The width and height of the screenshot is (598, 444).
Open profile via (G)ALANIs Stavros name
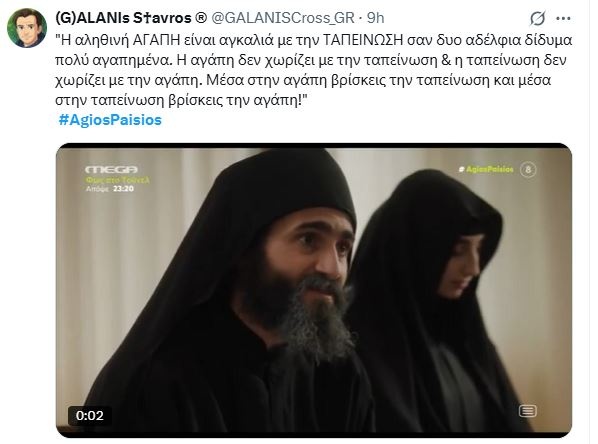[124, 18]
